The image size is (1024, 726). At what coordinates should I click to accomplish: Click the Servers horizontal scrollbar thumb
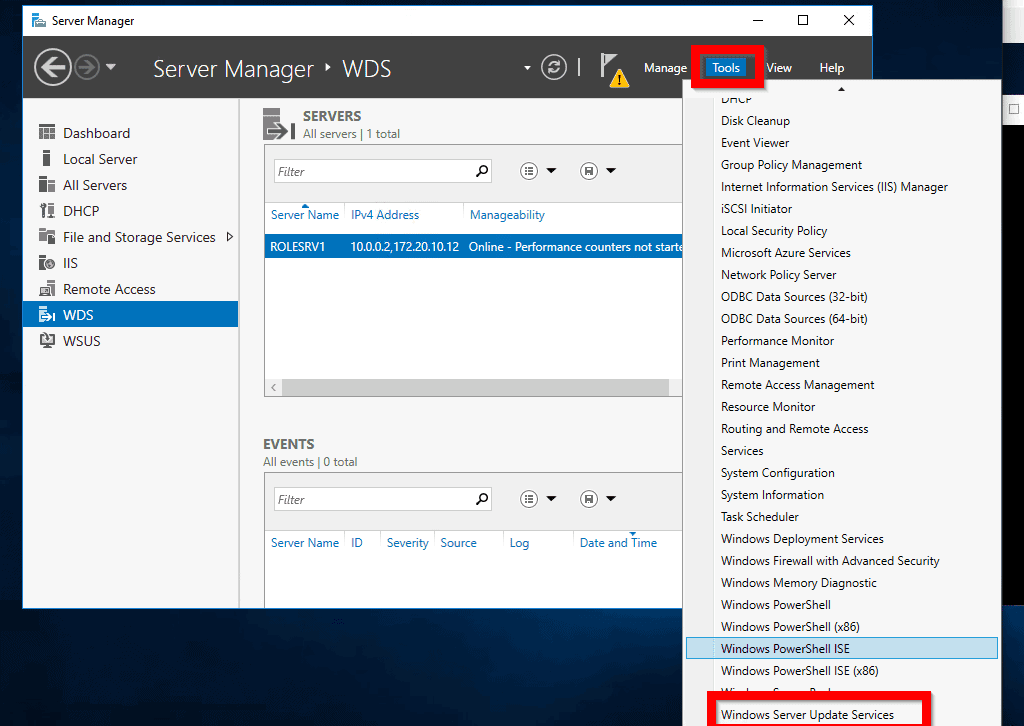(x=475, y=388)
